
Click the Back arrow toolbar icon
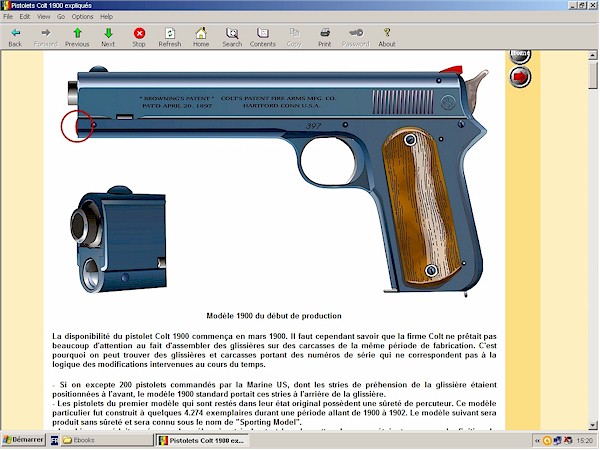pos(15,33)
